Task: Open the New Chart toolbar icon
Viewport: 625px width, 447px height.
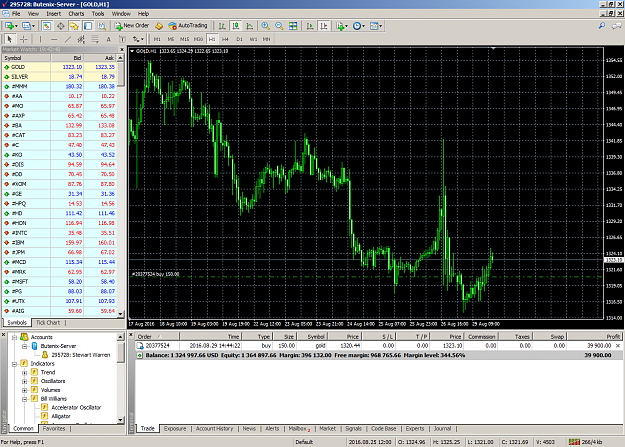Action: [10, 26]
